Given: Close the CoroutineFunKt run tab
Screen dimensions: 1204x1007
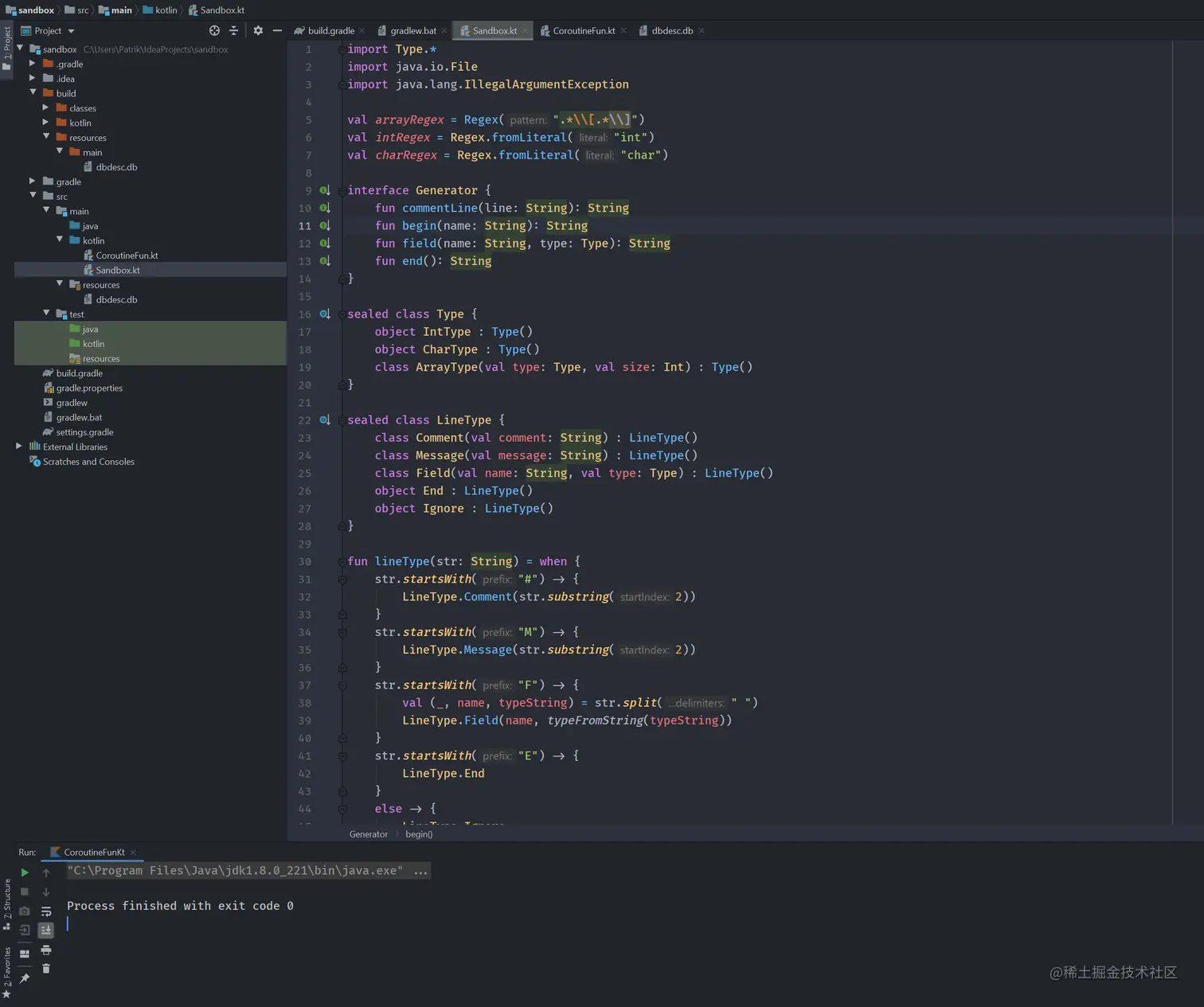Looking at the screenshot, I should [133, 853].
